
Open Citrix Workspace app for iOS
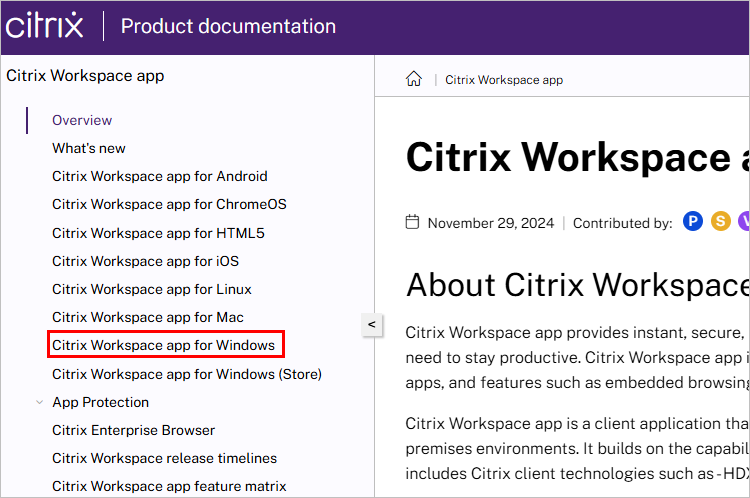click(x=145, y=261)
